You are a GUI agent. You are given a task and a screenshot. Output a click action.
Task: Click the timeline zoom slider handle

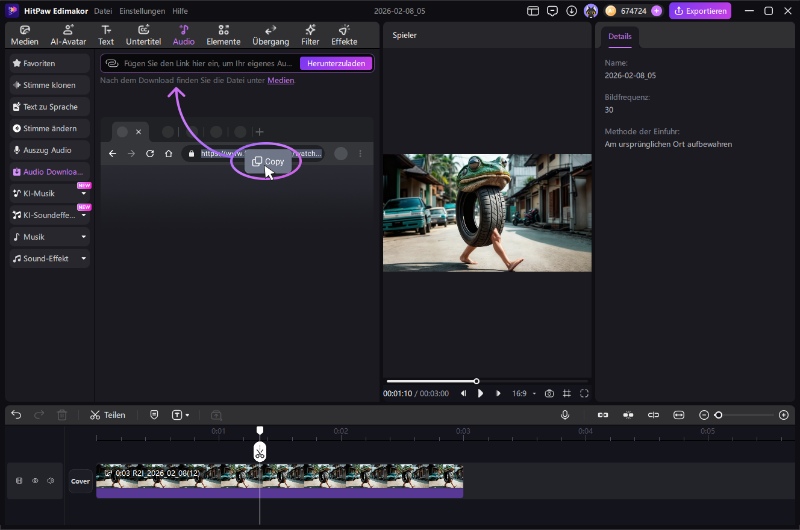[718, 414]
